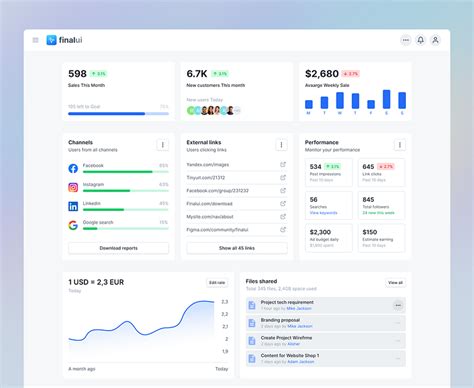Open external link icon for Mysite.com/nav/about
This screenshot has height=388, width=474.
coord(283,216)
